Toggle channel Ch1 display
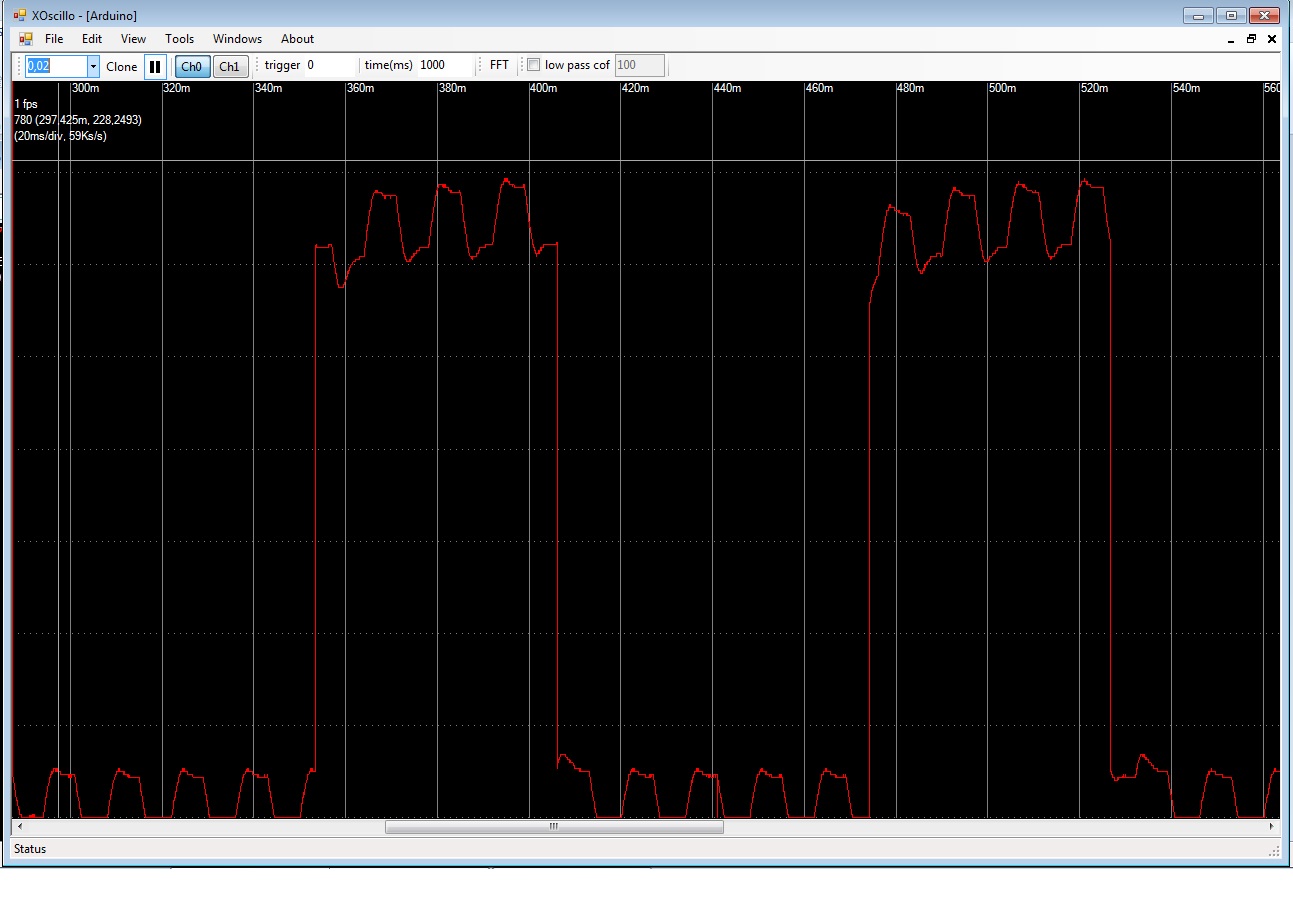The image size is (1293, 900). 229,66
